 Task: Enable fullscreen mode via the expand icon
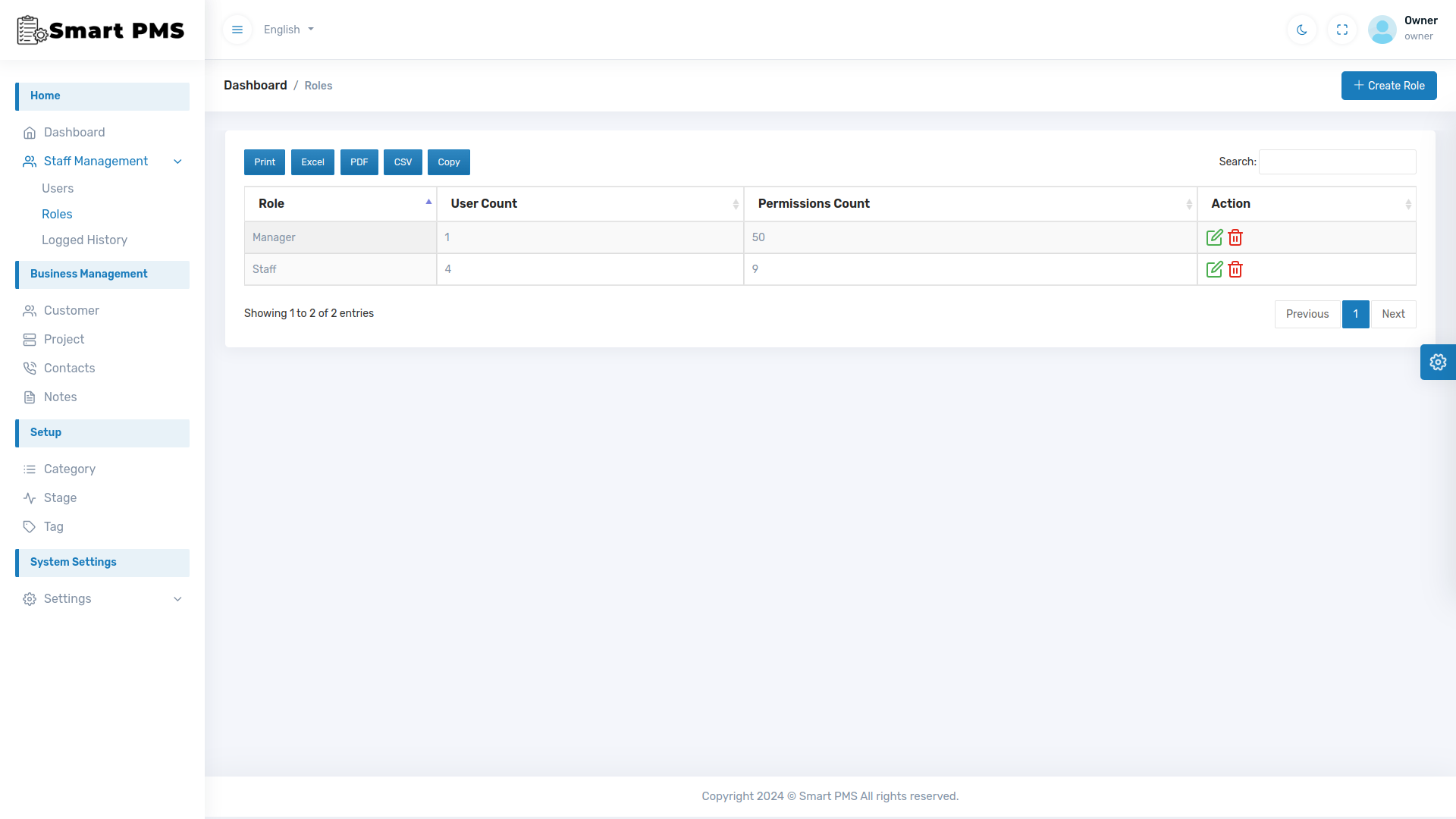coord(1341,30)
